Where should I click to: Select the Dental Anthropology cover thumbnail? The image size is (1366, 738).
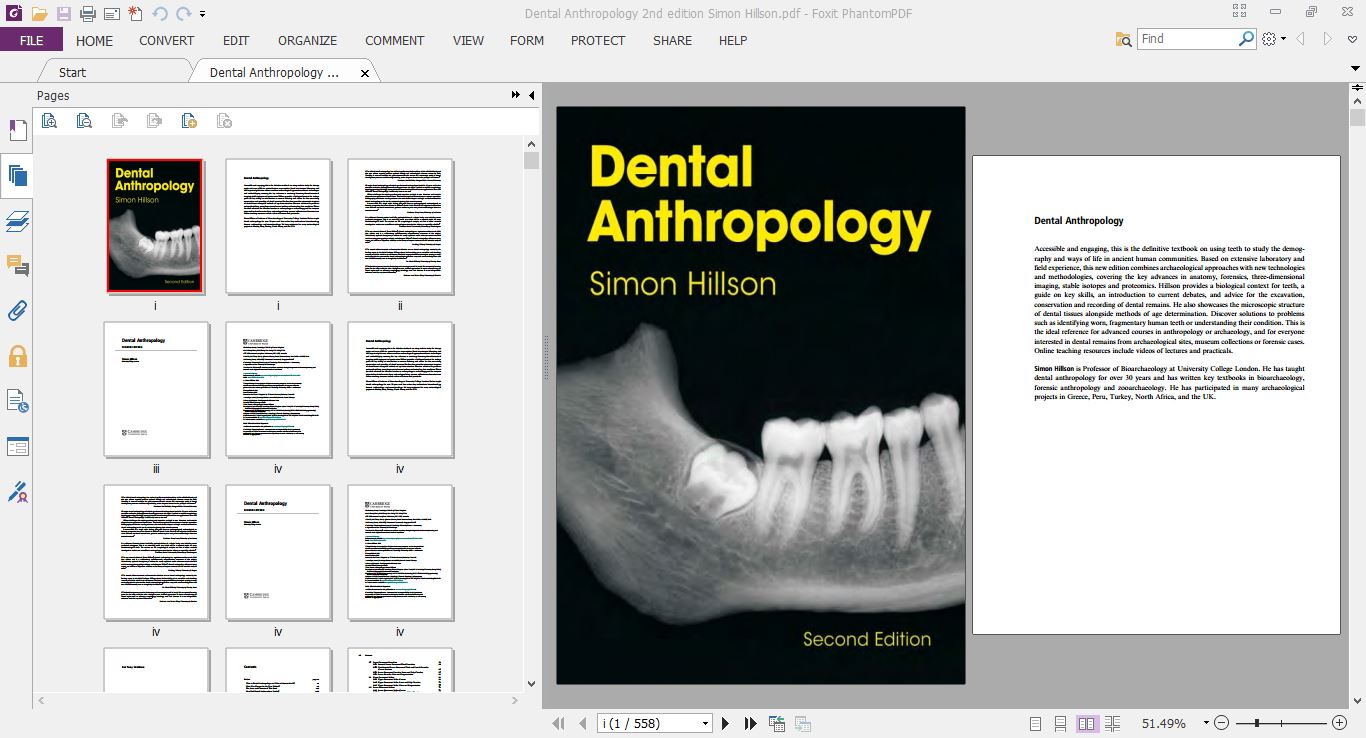point(155,225)
